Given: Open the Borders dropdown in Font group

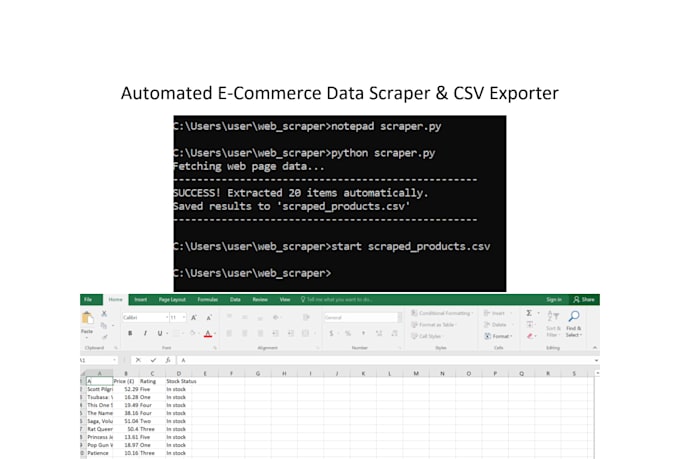Looking at the screenshot, I should (x=182, y=333).
